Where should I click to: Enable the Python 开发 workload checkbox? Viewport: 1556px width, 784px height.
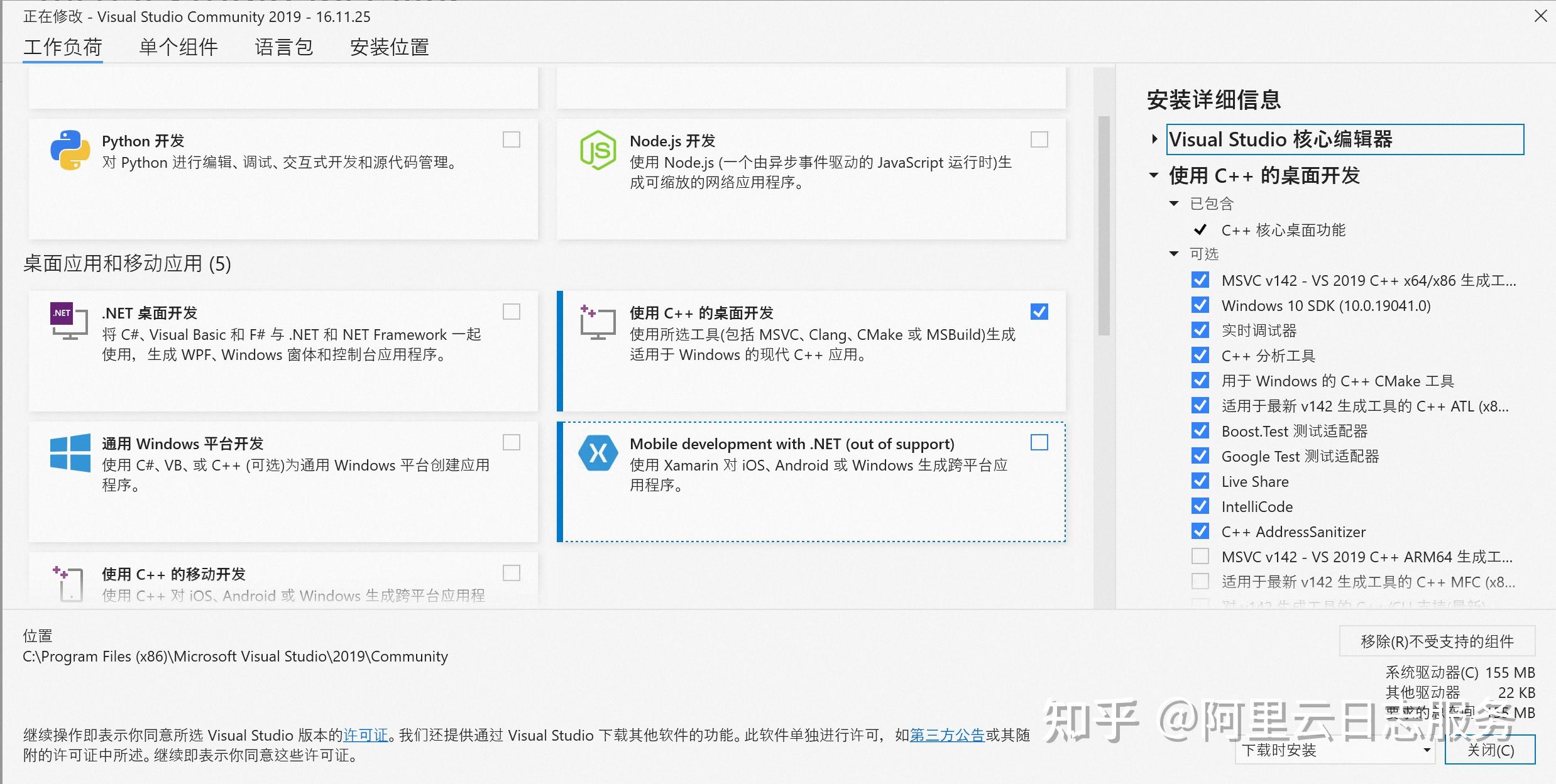pos(512,139)
